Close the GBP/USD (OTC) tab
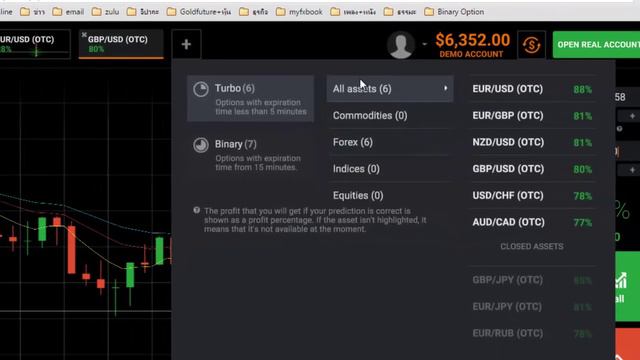Screen dimensions: 640x360 click(84, 35)
